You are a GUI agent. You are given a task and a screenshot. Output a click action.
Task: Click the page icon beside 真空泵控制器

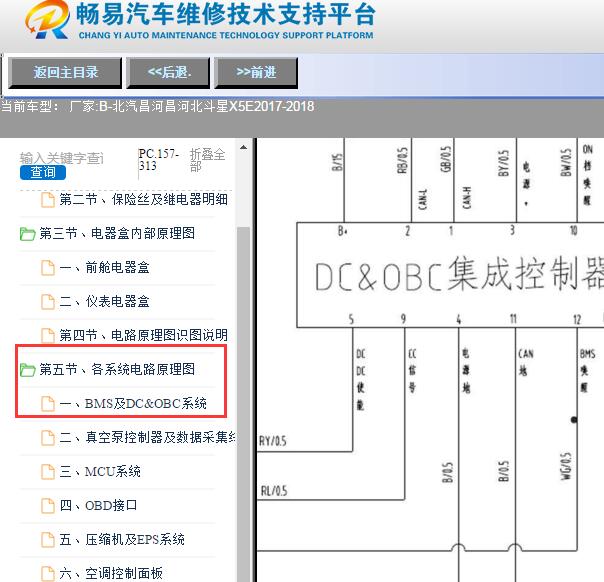(x=48, y=438)
